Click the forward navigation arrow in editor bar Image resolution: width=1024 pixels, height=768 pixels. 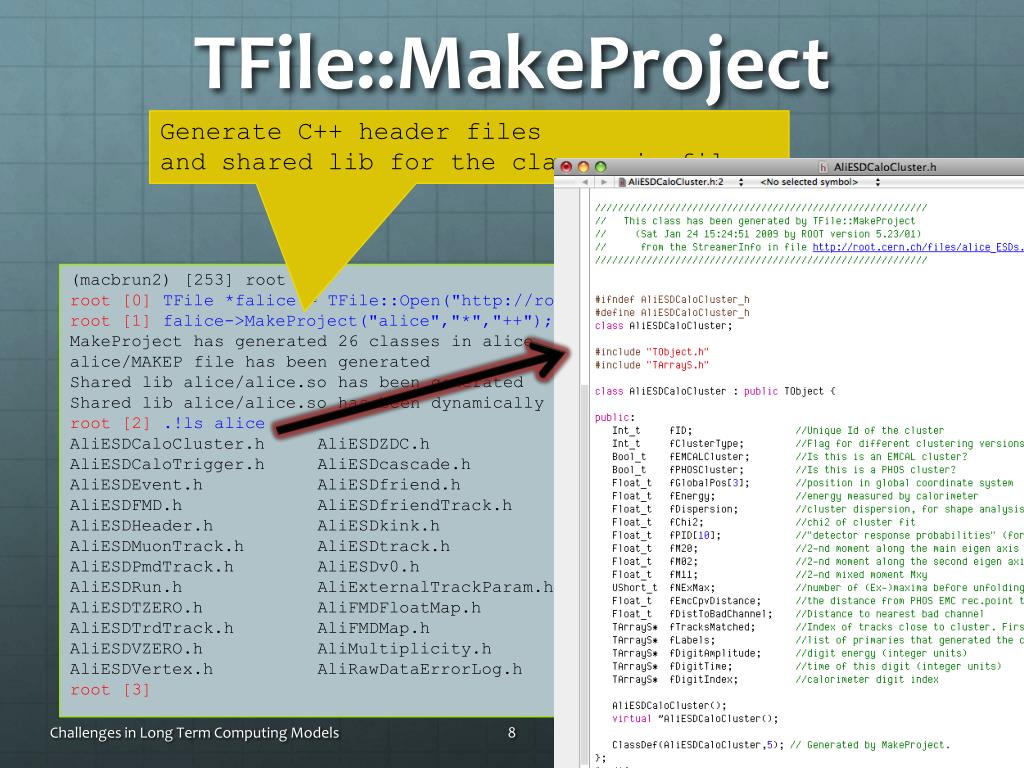[604, 182]
